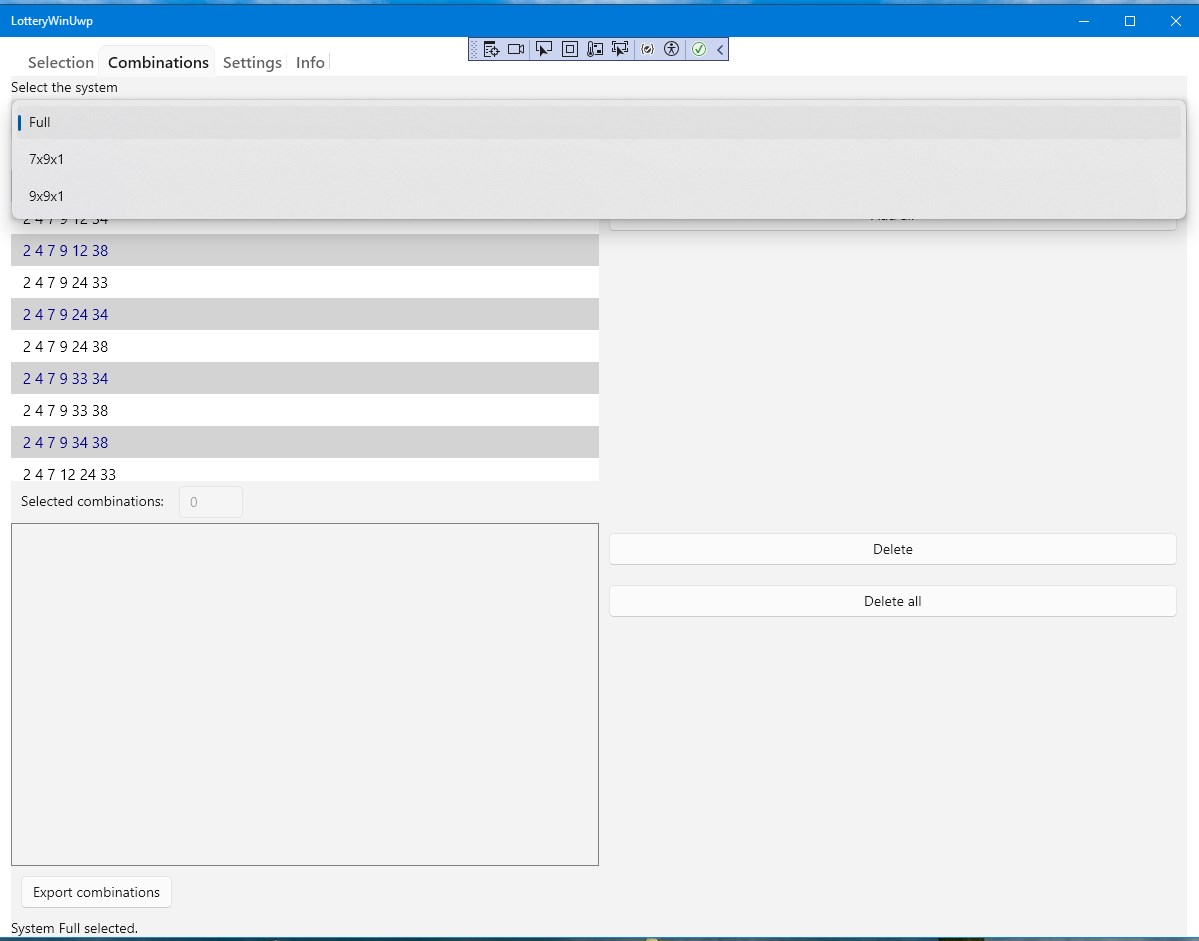
Task: Close the LotteryWinUwp window
Action: click(1176, 21)
